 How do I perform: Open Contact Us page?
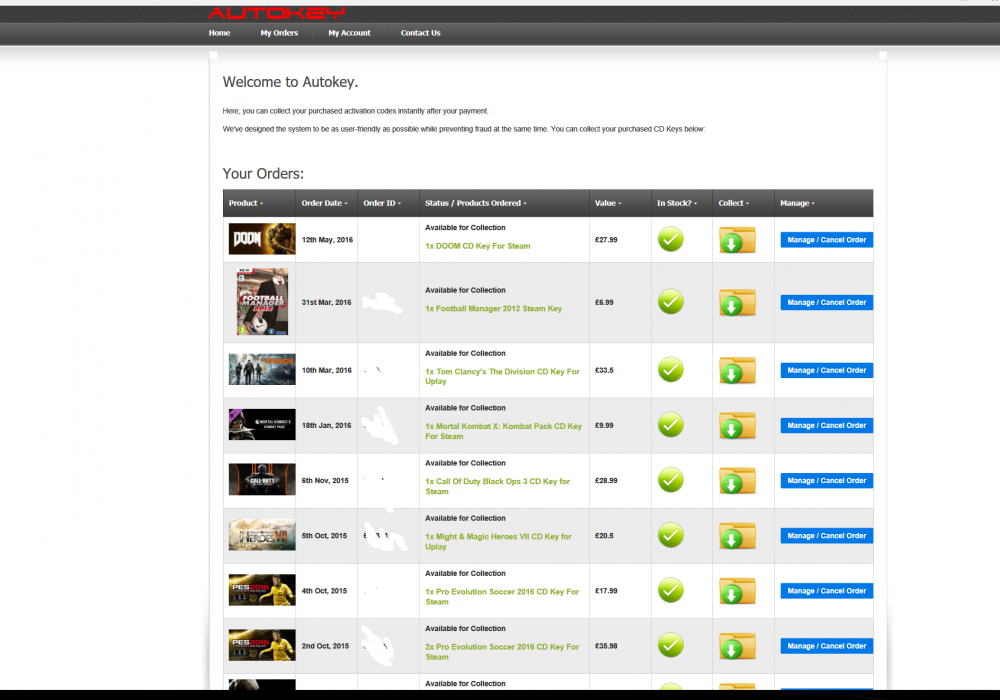(420, 33)
